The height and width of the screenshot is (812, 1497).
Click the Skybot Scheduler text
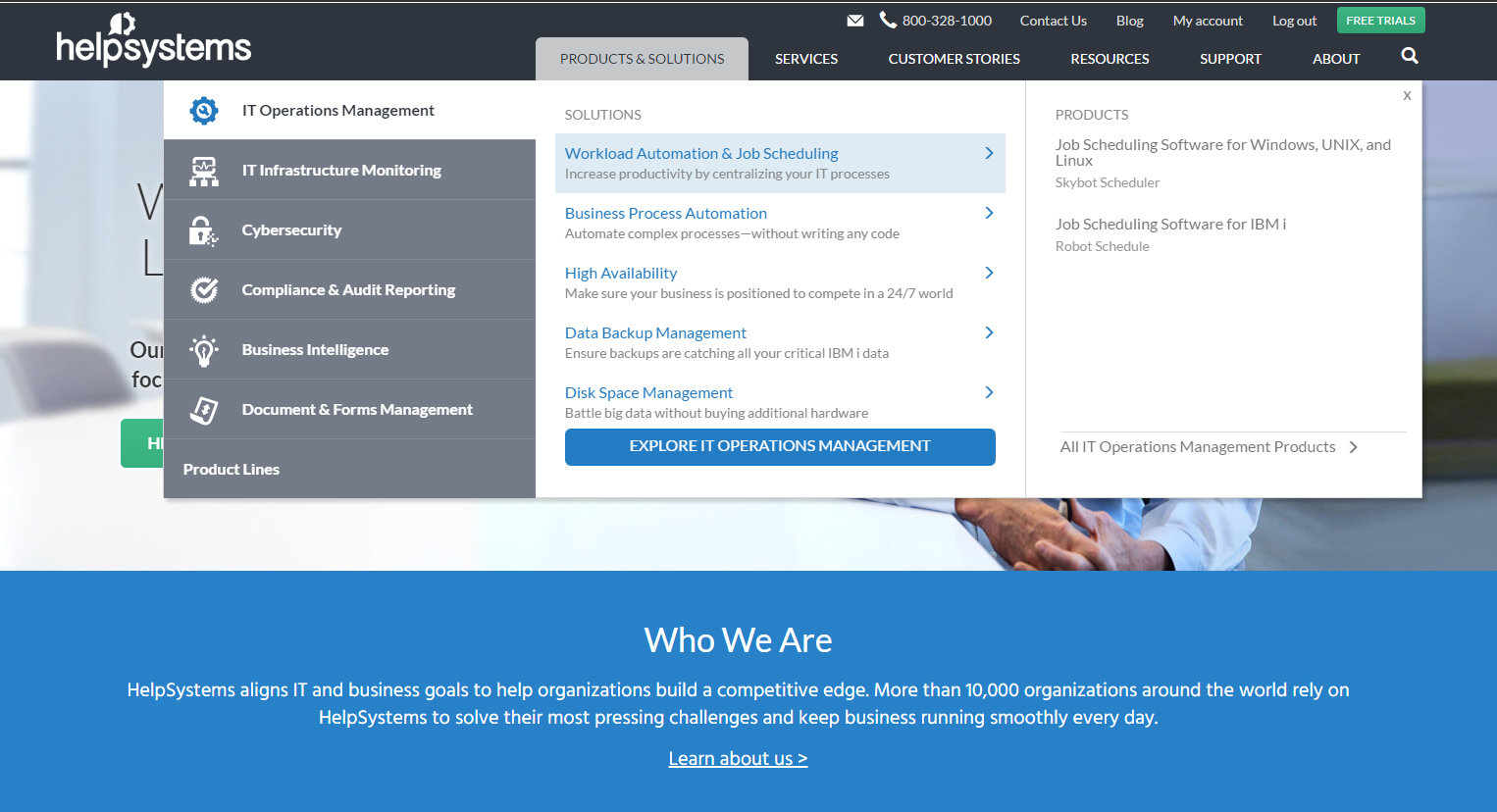(x=1108, y=182)
